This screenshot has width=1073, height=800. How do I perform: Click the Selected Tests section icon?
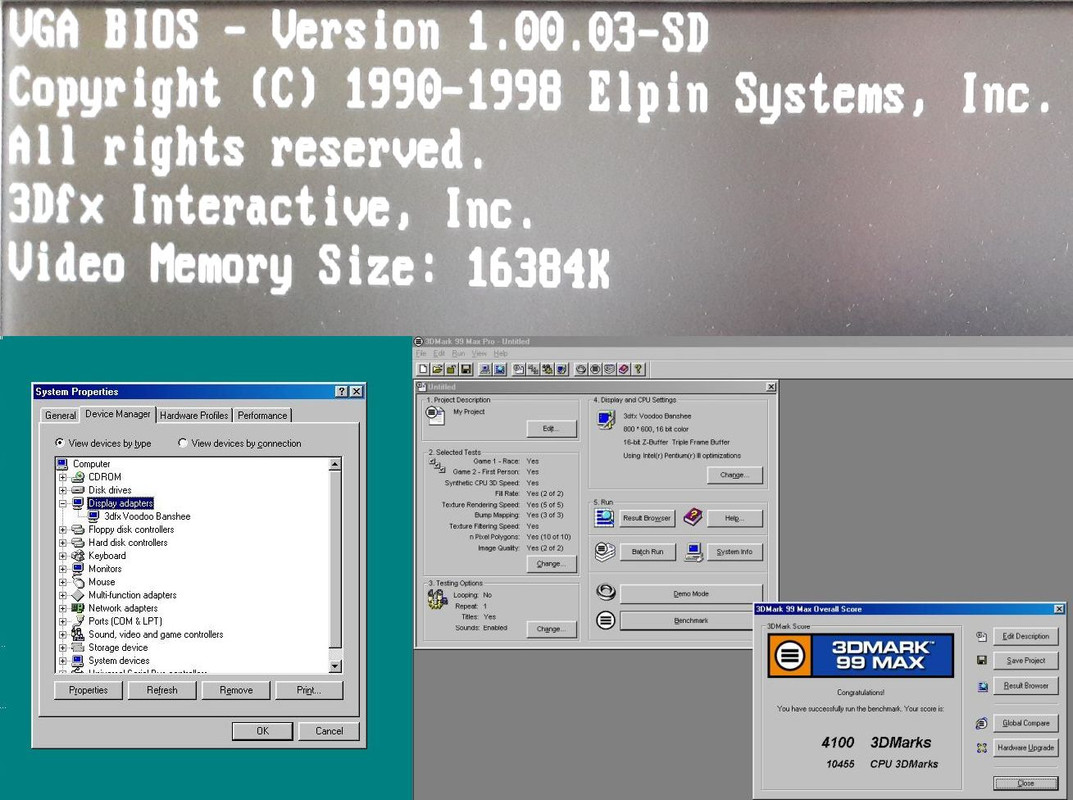coord(437,466)
